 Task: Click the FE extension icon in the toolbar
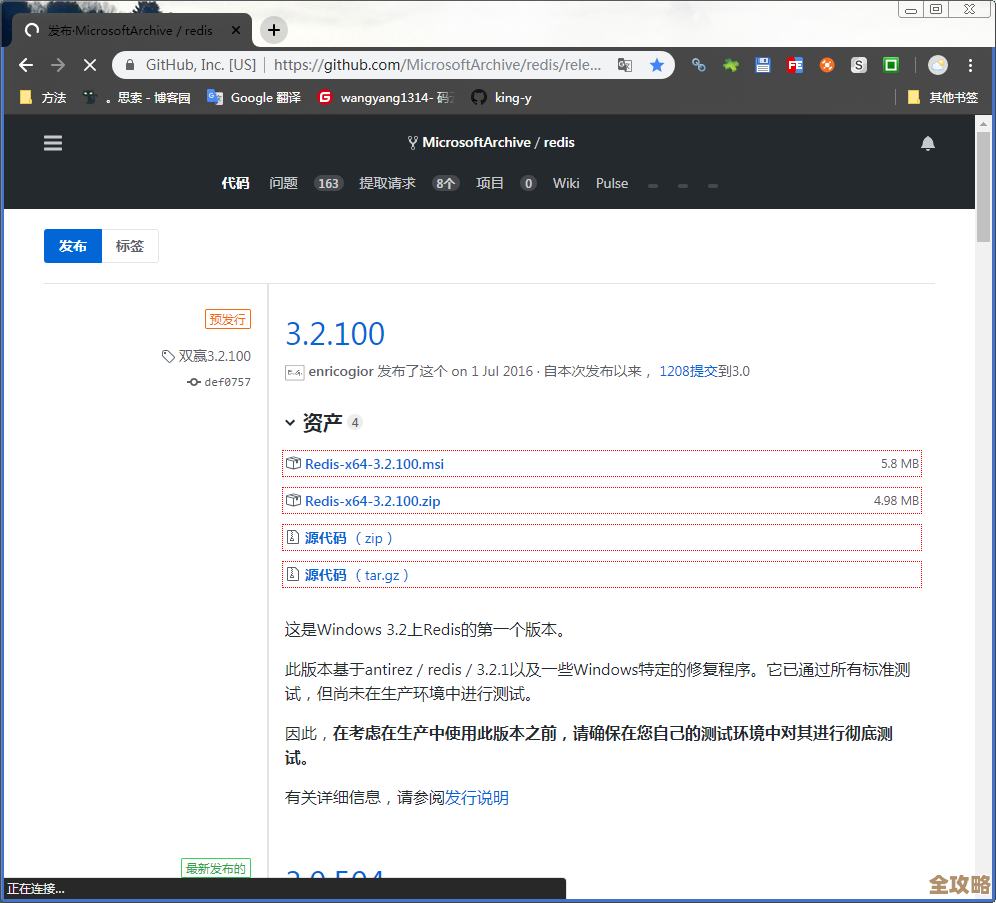coord(794,64)
